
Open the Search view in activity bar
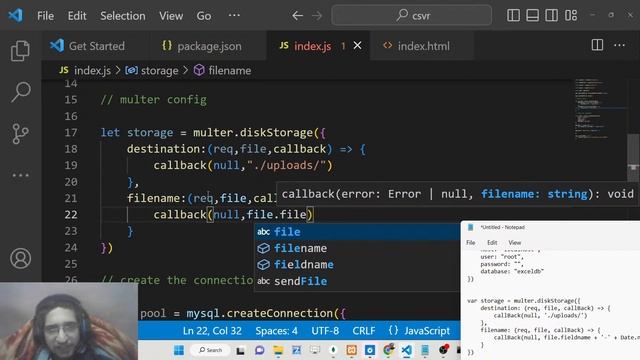click(x=21, y=92)
